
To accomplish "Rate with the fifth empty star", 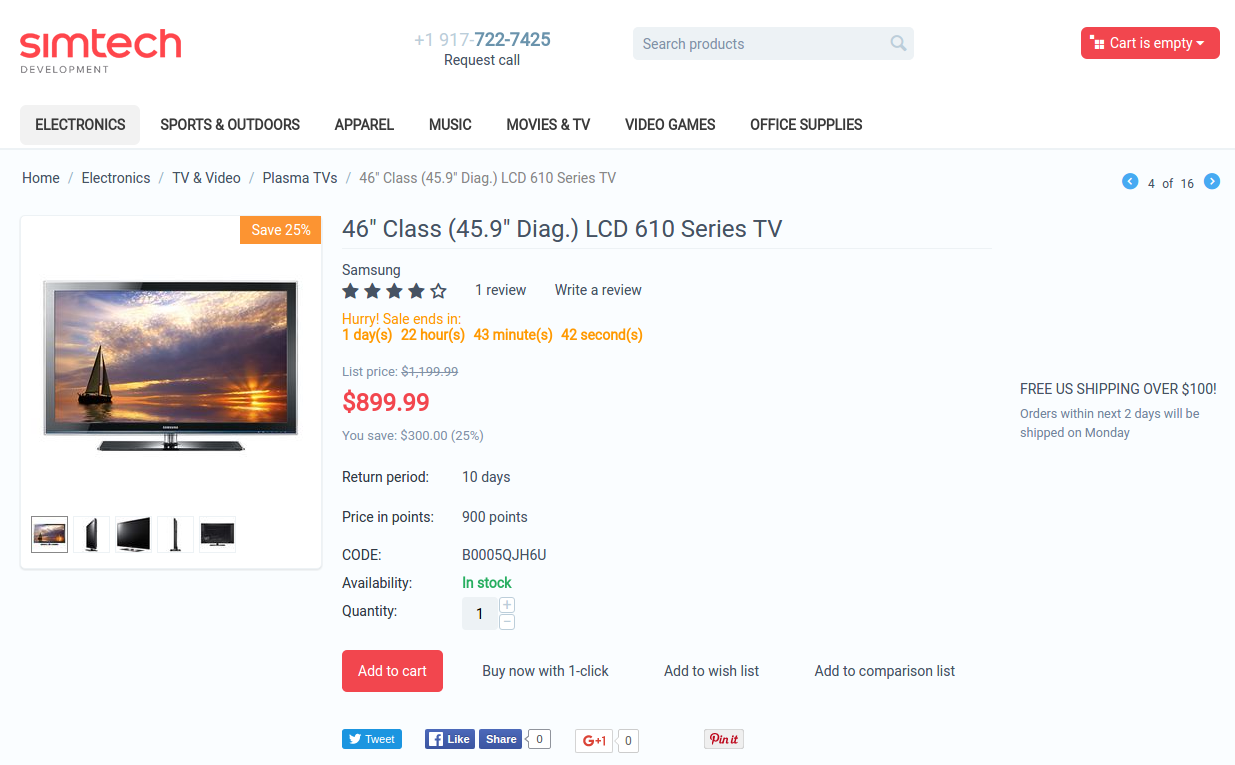I will point(438,291).
